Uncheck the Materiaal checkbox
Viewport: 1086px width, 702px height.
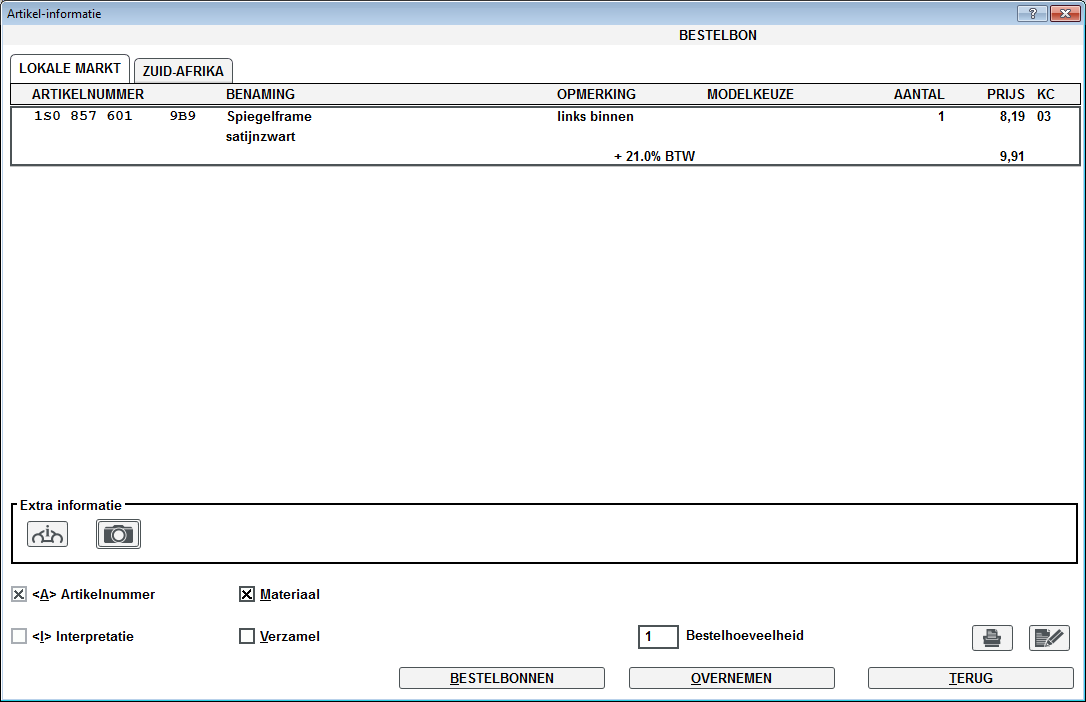[247, 595]
